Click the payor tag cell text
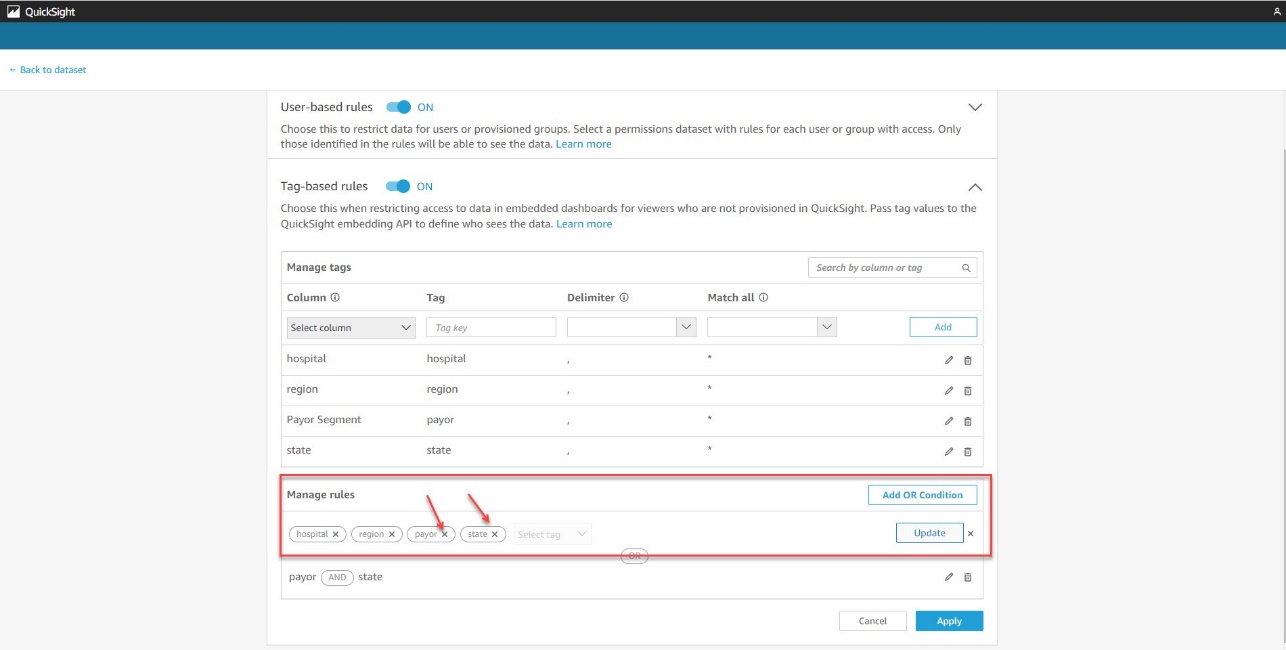1286x650 pixels. coord(440,421)
